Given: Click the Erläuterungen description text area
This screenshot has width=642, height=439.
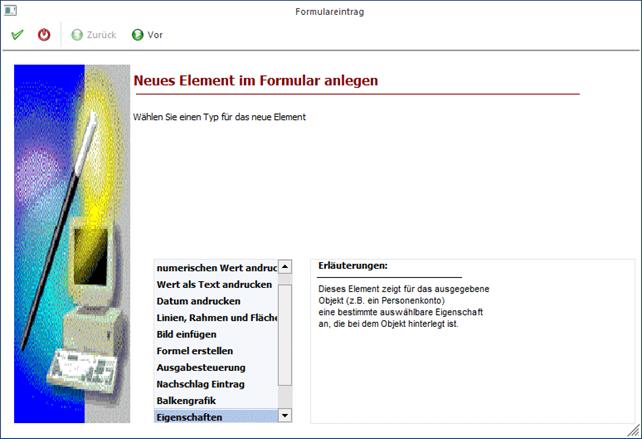Looking at the screenshot, I should [x=470, y=340].
